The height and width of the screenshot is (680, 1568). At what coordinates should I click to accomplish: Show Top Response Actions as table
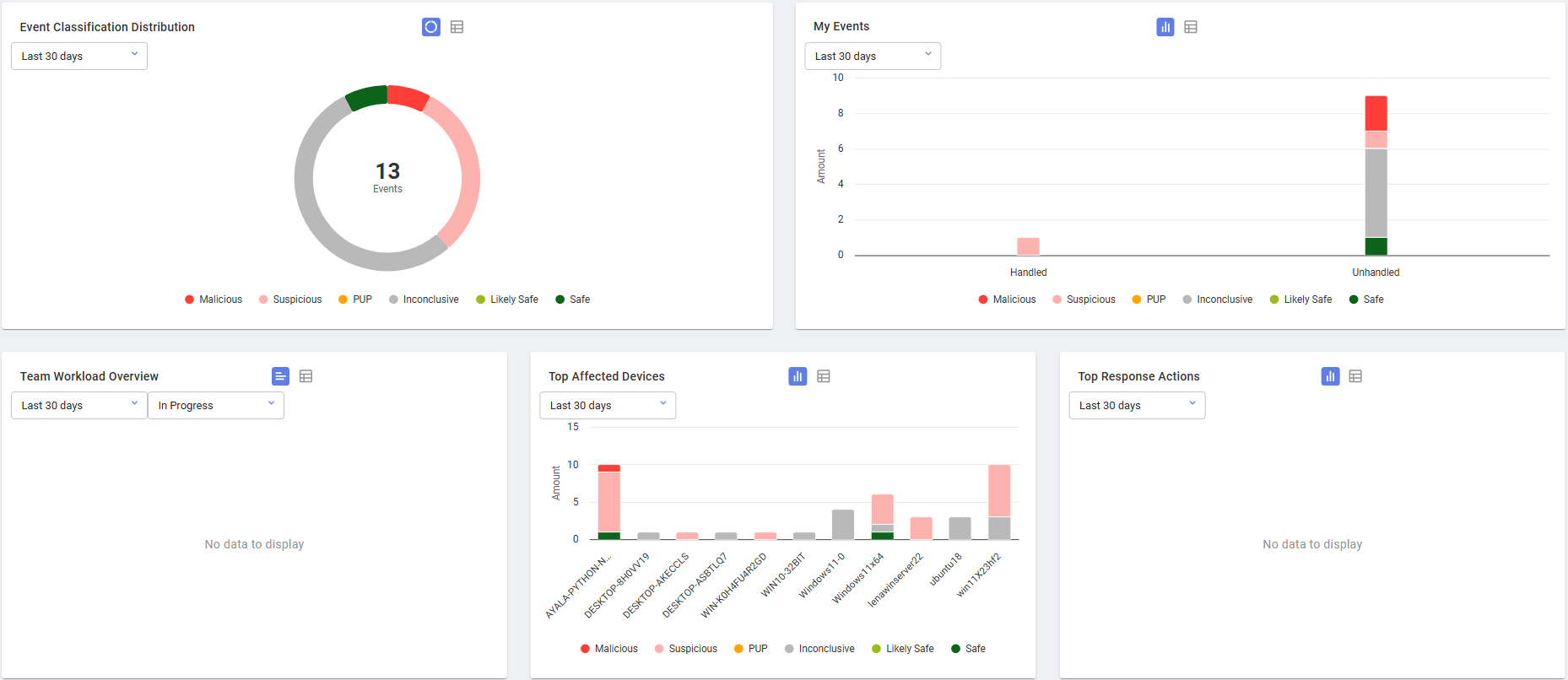click(x=1355, y=376)
